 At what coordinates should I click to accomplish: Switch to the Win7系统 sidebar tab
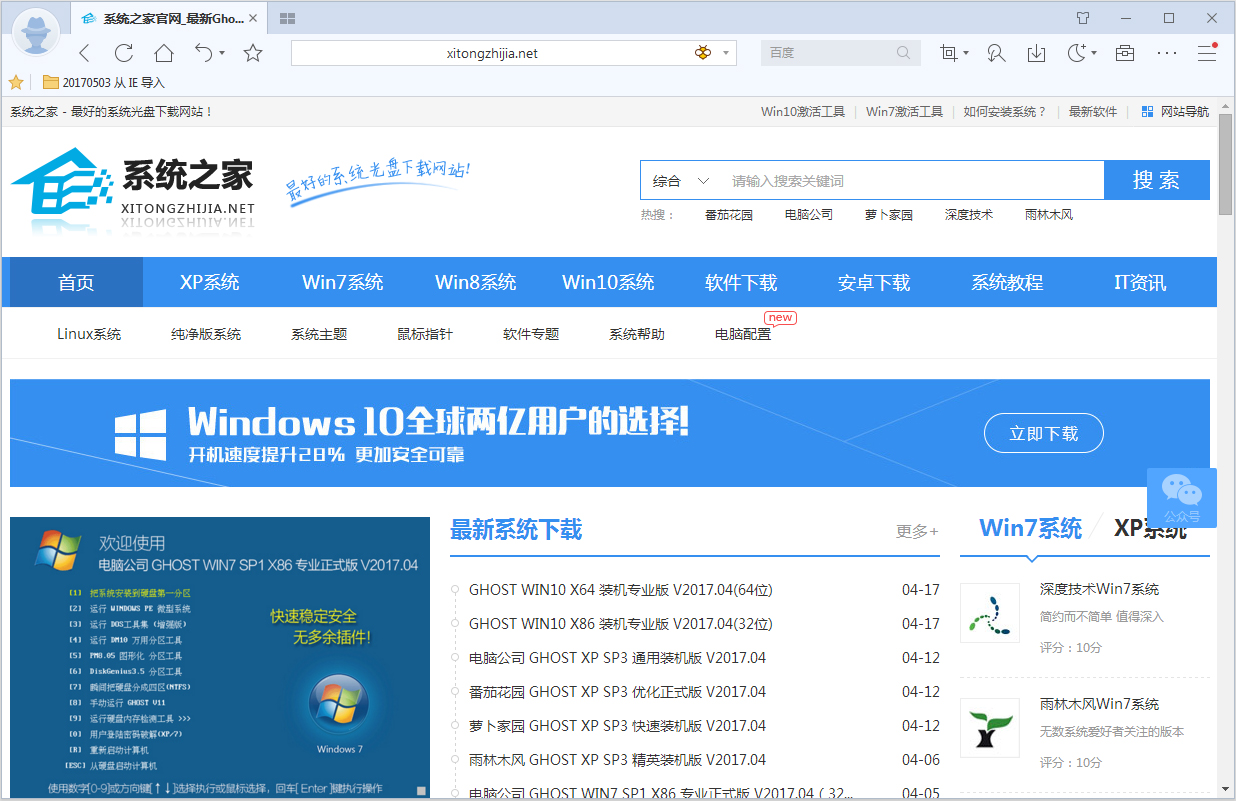pos(1031,528)
